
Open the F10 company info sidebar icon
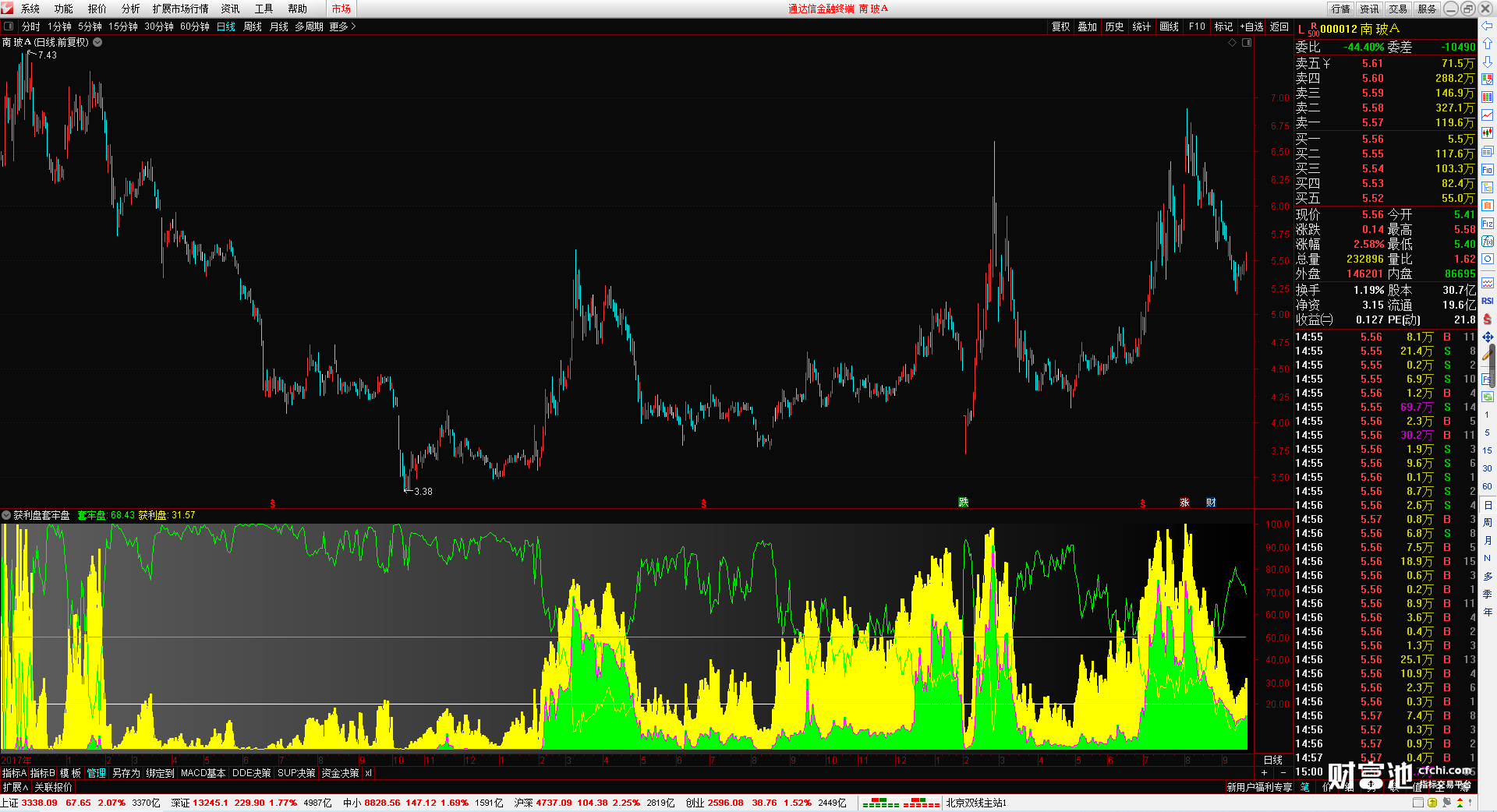click(1488, 169)
